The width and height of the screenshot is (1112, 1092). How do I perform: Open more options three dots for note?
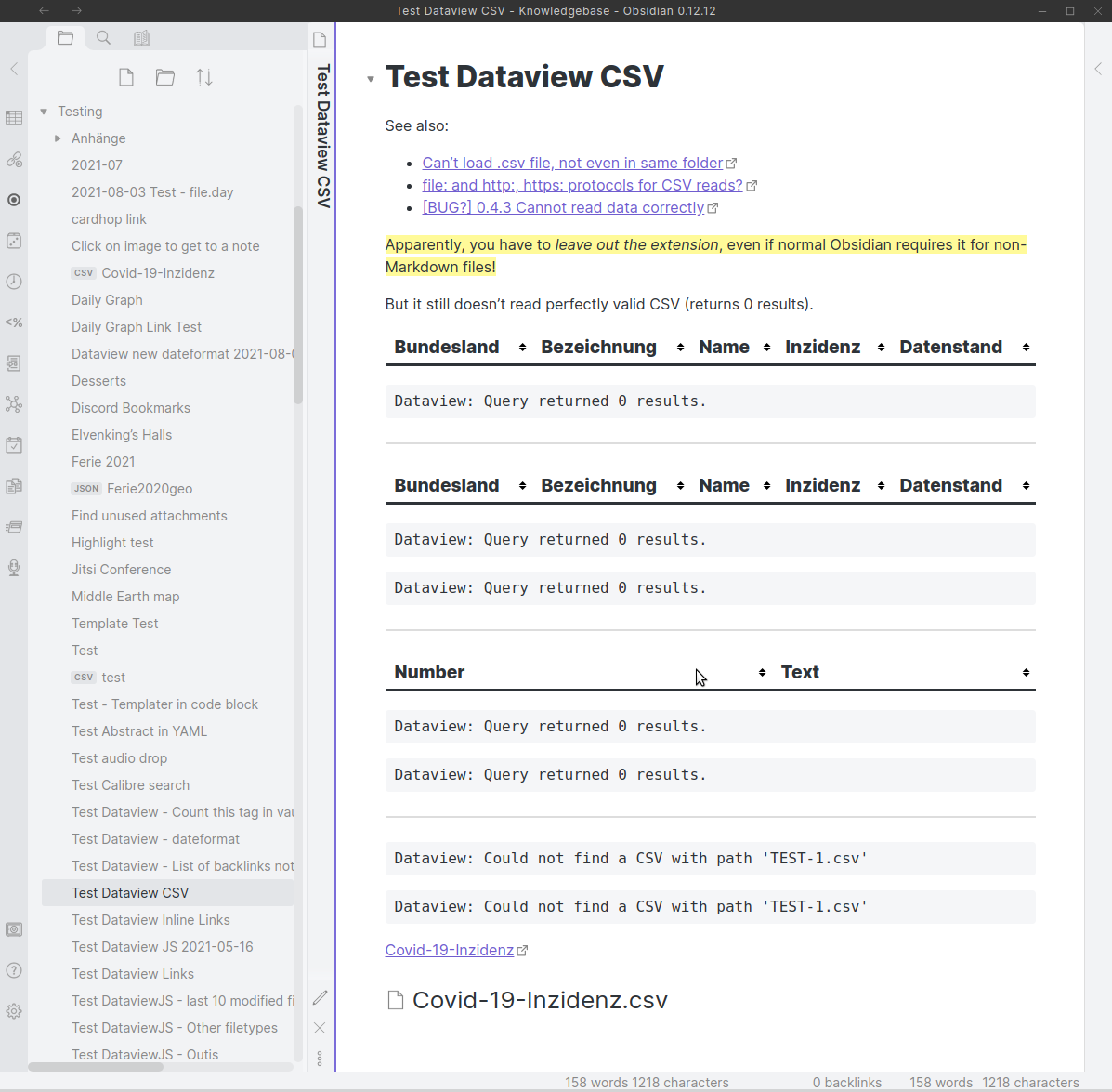[x=320, y=1059]
